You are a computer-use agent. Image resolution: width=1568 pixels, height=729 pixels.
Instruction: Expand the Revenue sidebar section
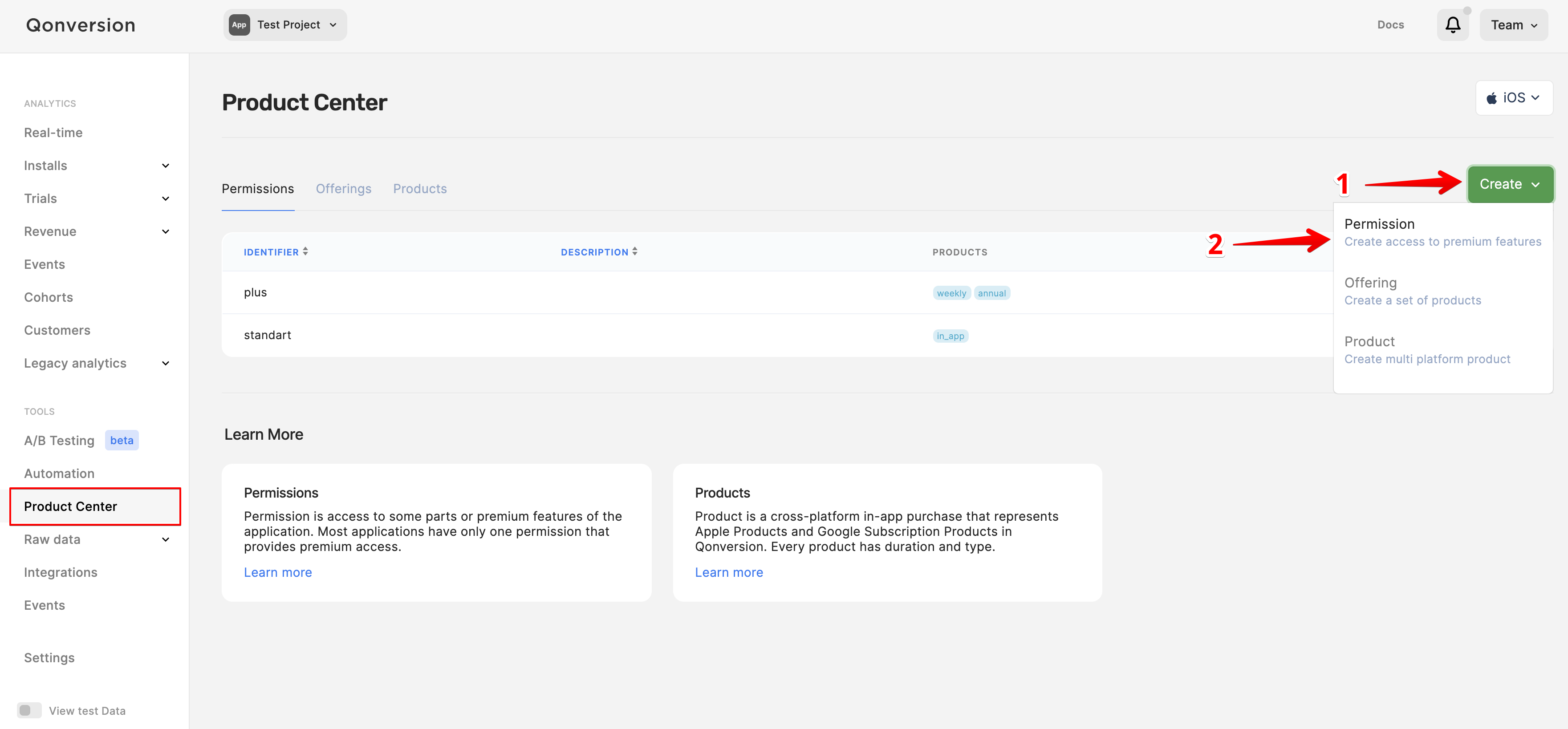[165, 231]
